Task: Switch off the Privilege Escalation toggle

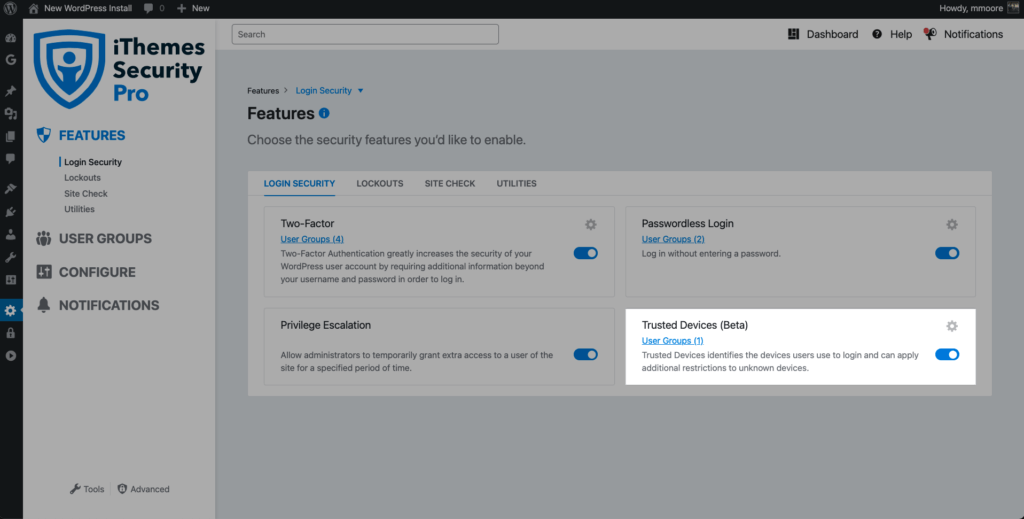Action: point(586,354)
